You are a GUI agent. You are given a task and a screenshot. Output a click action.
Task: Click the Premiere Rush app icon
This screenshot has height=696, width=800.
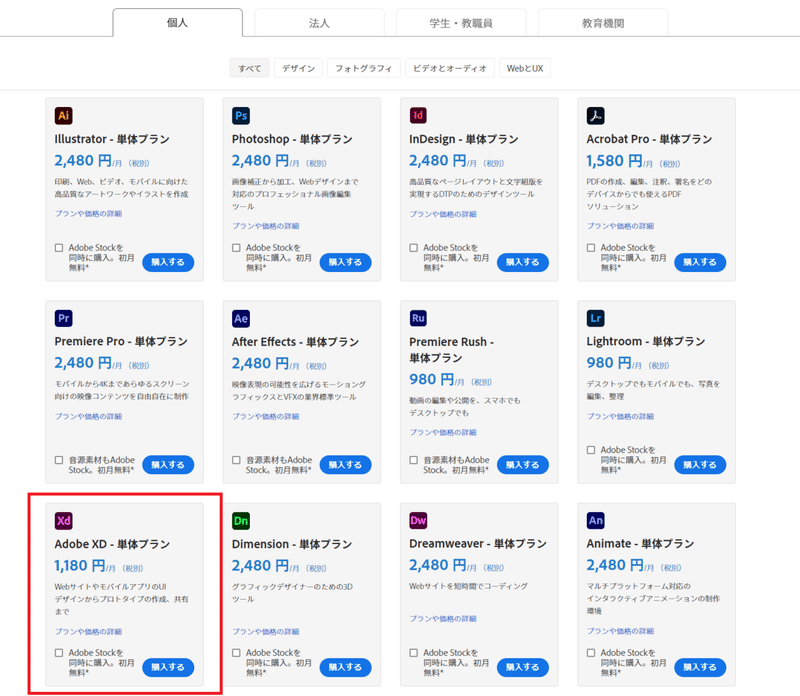click(x=416, y=317)
